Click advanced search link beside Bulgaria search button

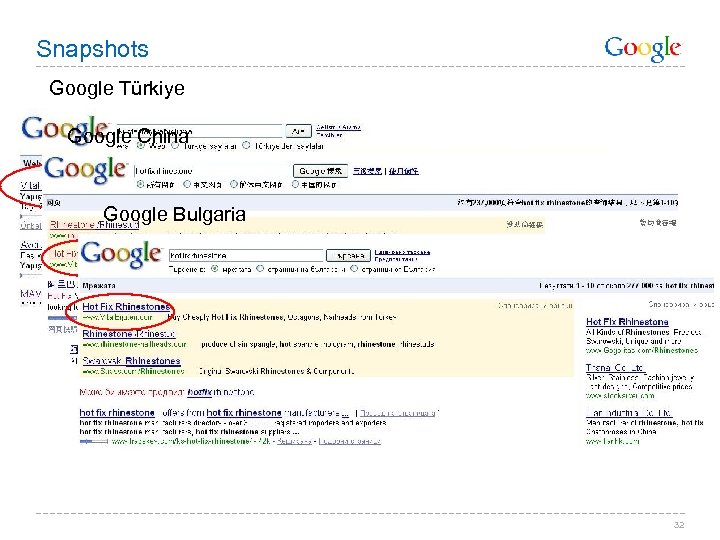pyautogui.click(x=402, y=252)
